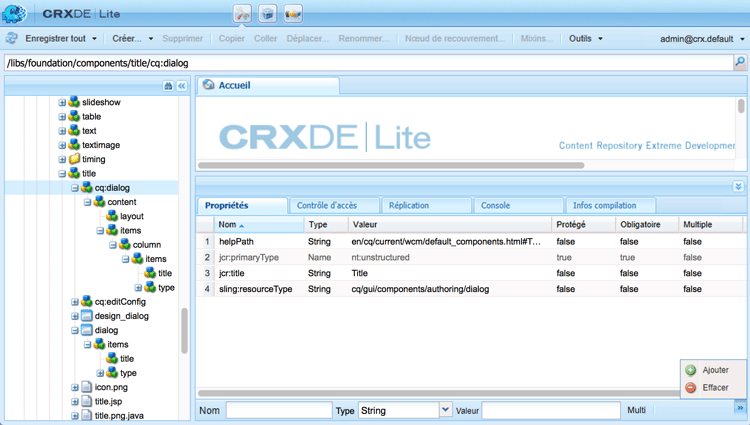The image size is (750, 425).
Task: Click the layout node icon in the tree
Action: (112, 216)
